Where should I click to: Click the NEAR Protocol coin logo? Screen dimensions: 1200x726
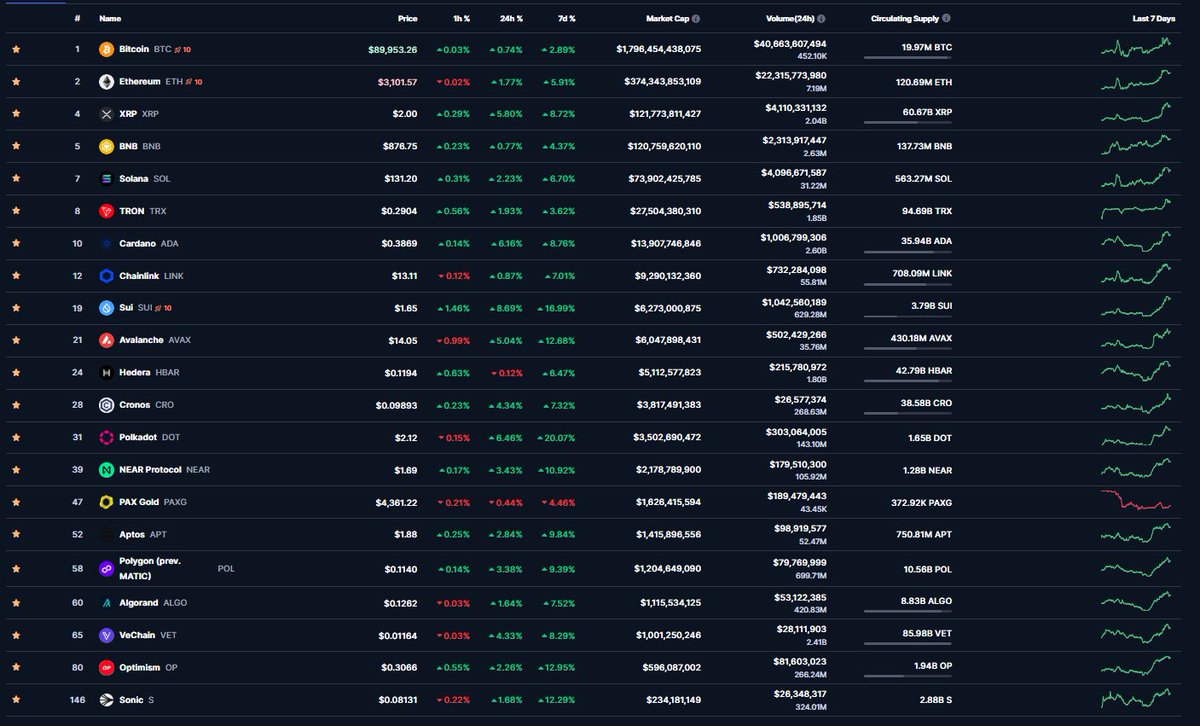pos(107,470)
